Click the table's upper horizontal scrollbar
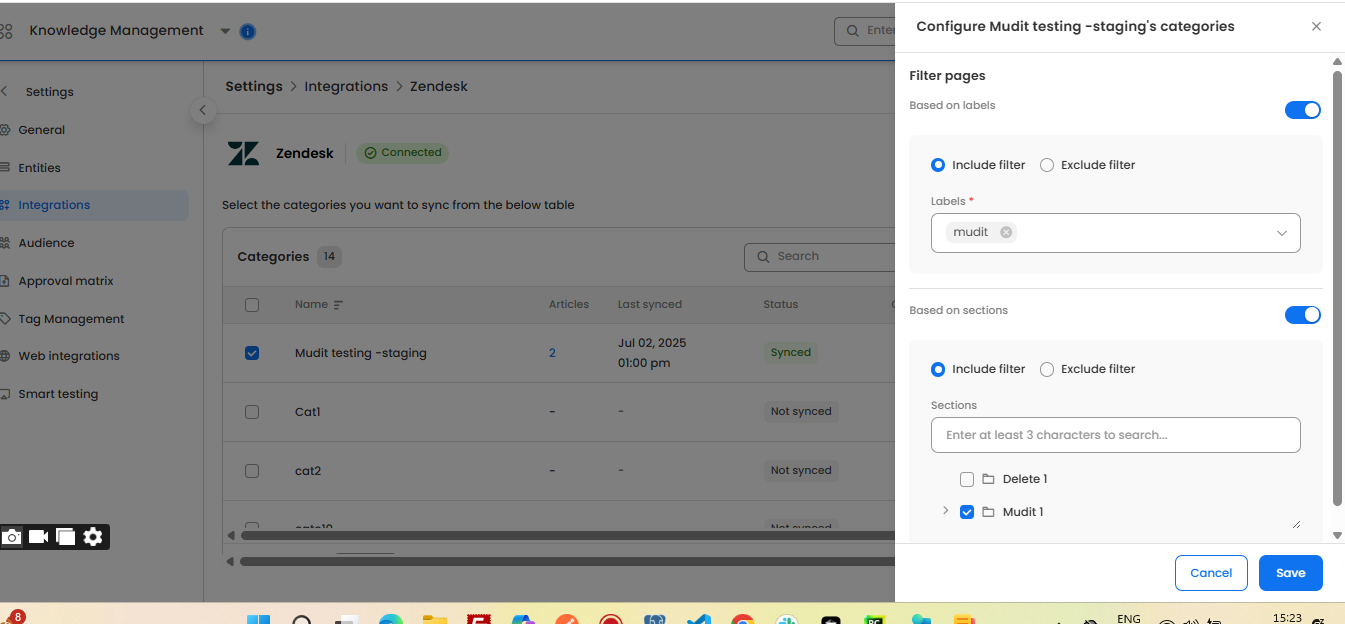 coord(568,535)
